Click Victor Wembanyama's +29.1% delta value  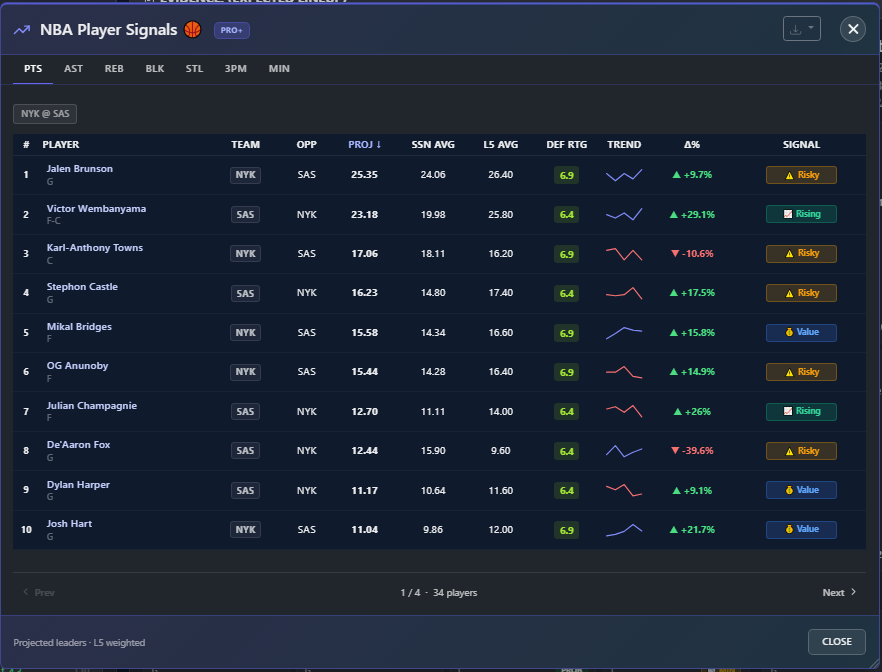(692, 214)
